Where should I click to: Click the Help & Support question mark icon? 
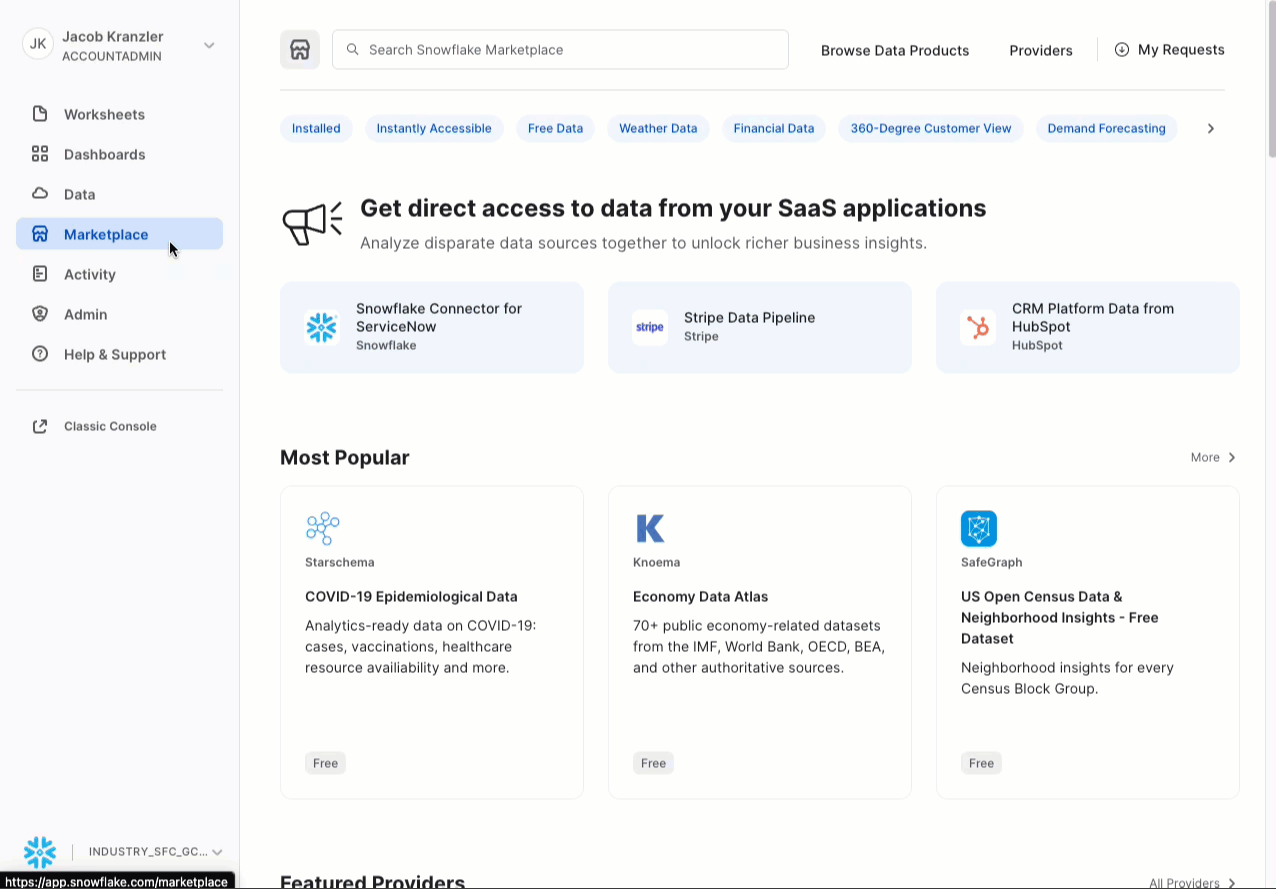[40, 354]
